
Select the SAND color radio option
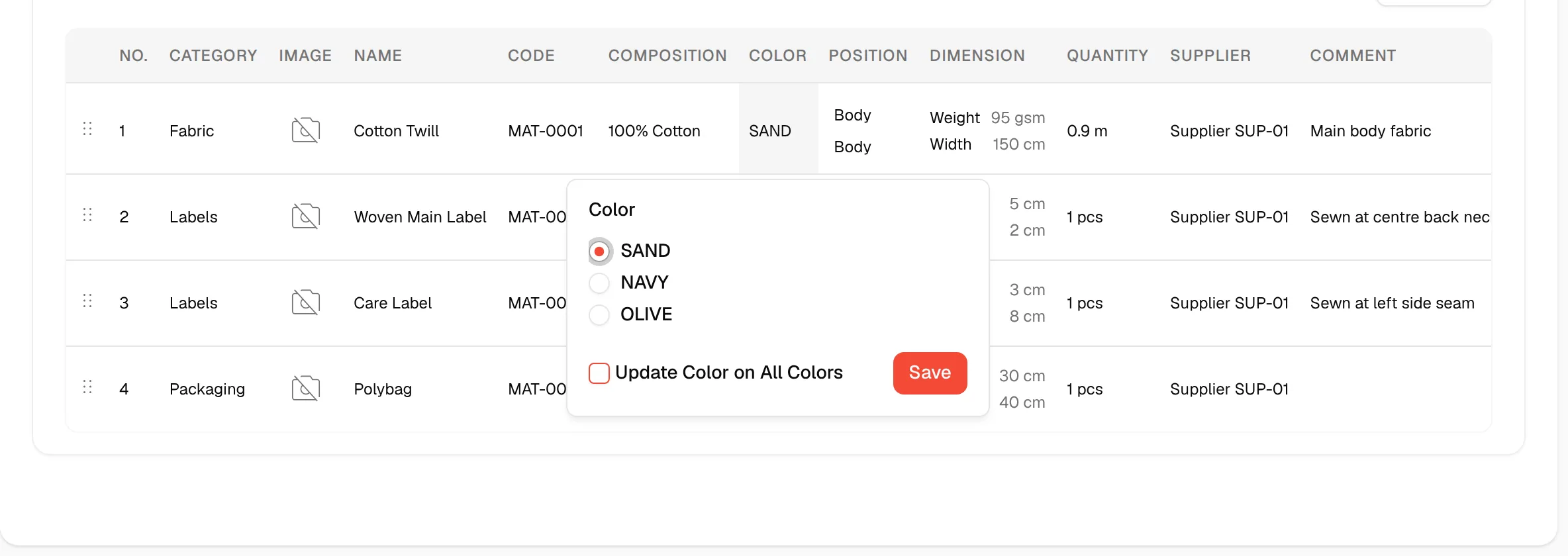tap(599, 252)
